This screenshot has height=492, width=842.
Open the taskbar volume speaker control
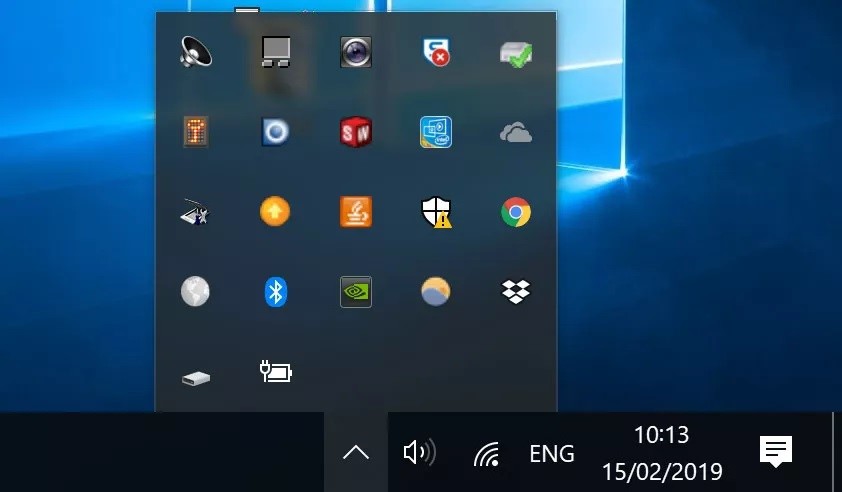coord(419,453)
